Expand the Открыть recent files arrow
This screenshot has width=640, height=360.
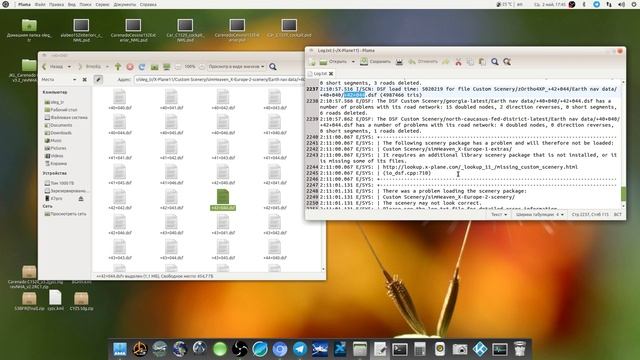tap(353, 62)
